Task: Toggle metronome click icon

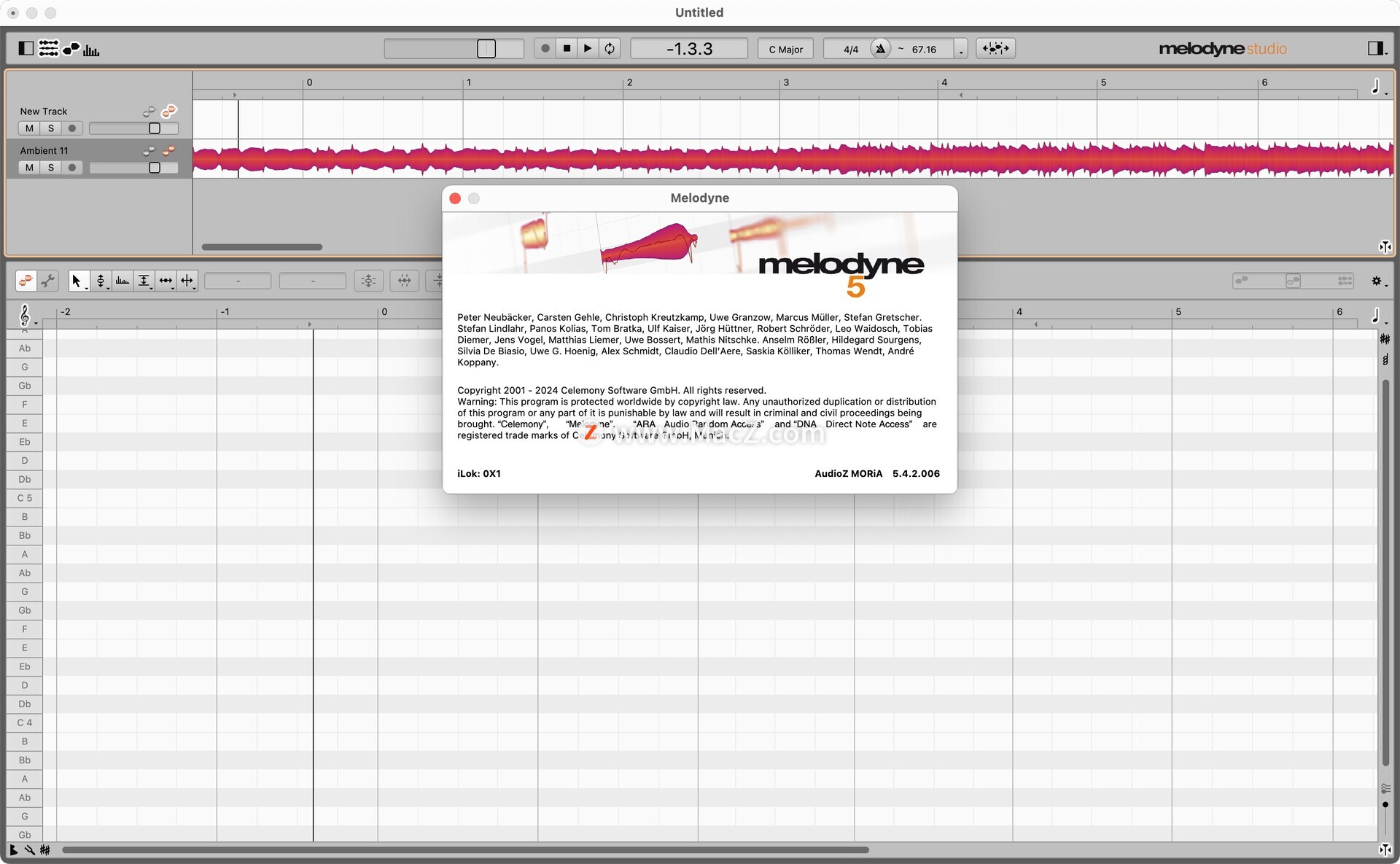Action: [x=881, y=49]
